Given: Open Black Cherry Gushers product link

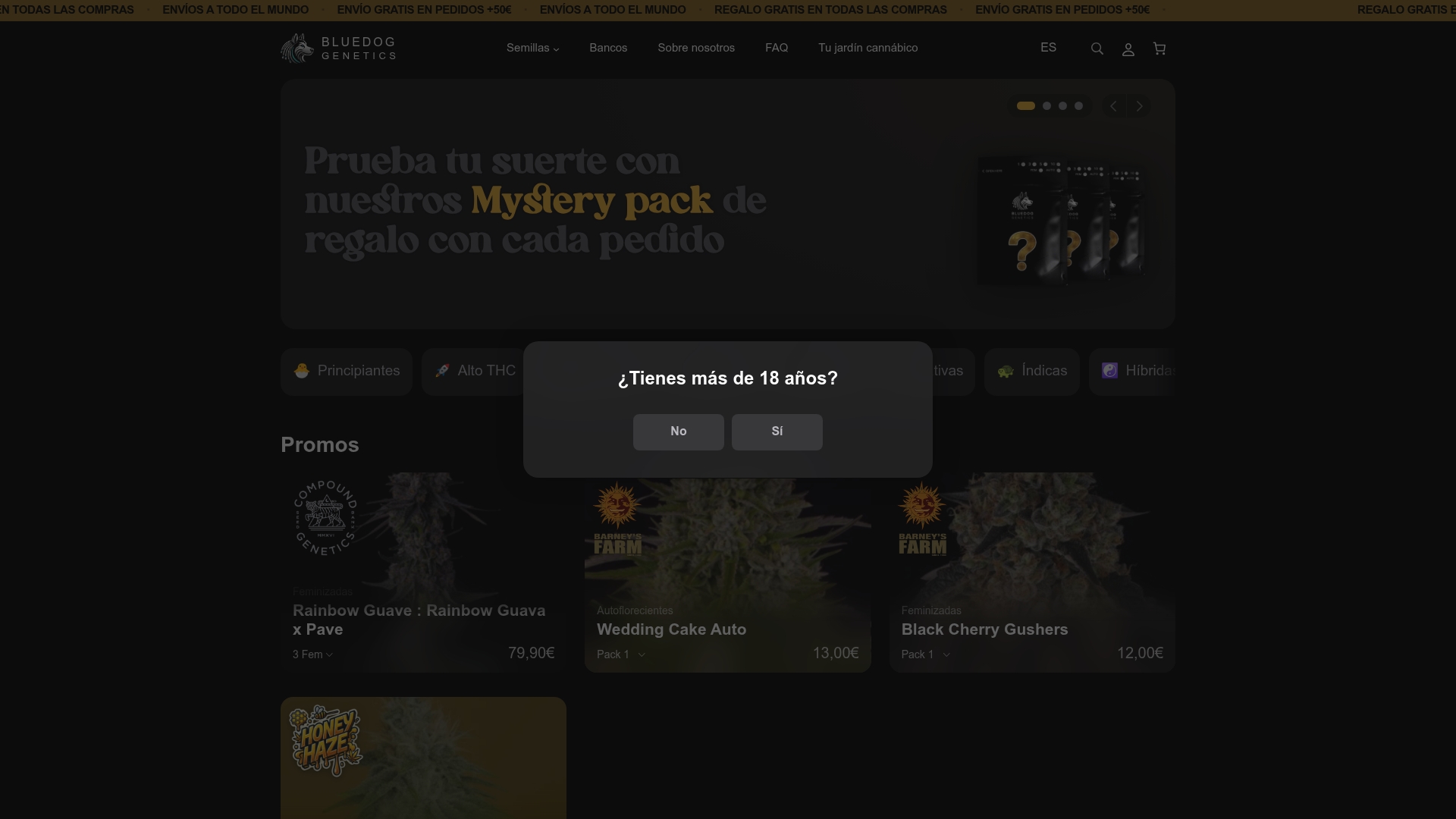Looking at the screenshot, I should 984,629.
